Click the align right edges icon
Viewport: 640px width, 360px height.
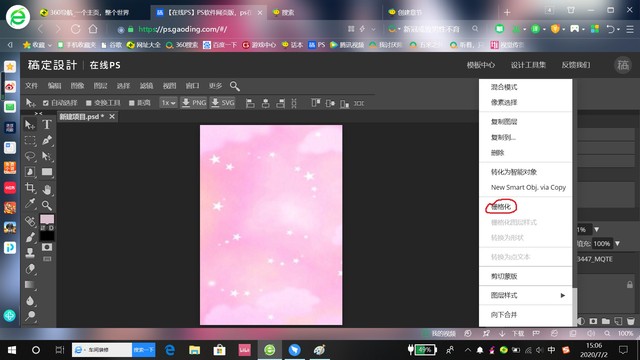280,103
